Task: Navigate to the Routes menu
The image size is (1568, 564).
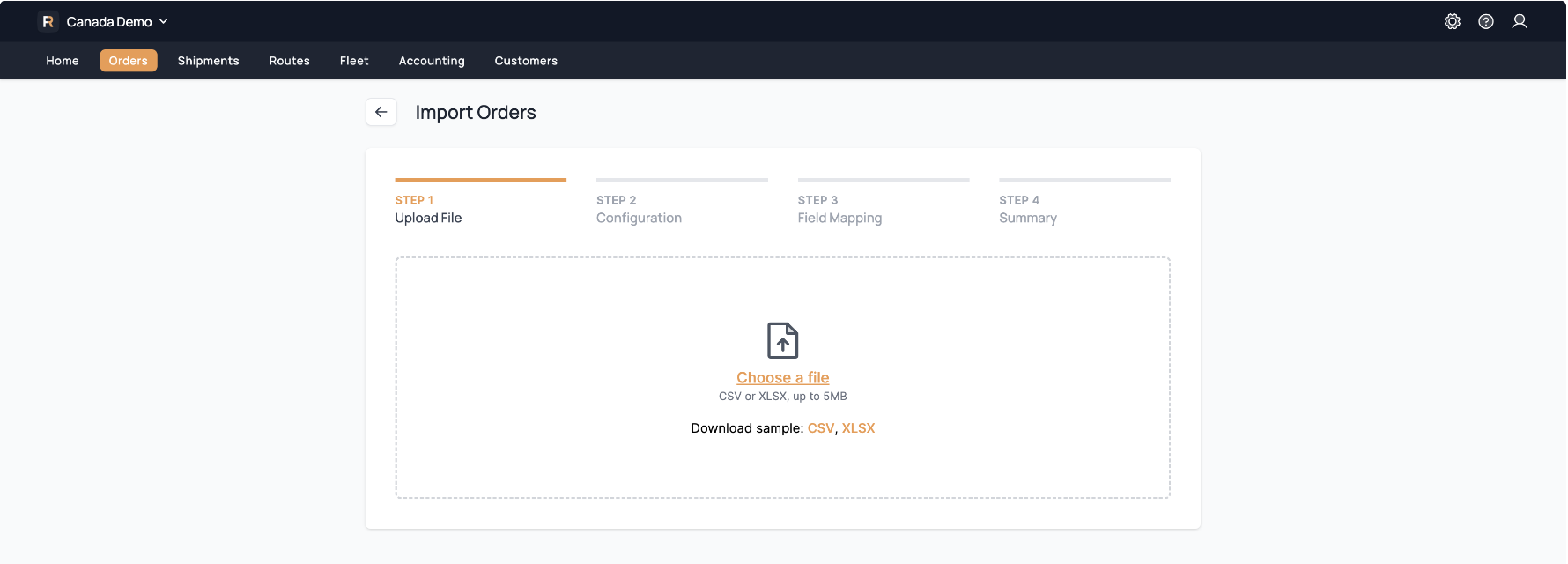Action: point(289,61)
